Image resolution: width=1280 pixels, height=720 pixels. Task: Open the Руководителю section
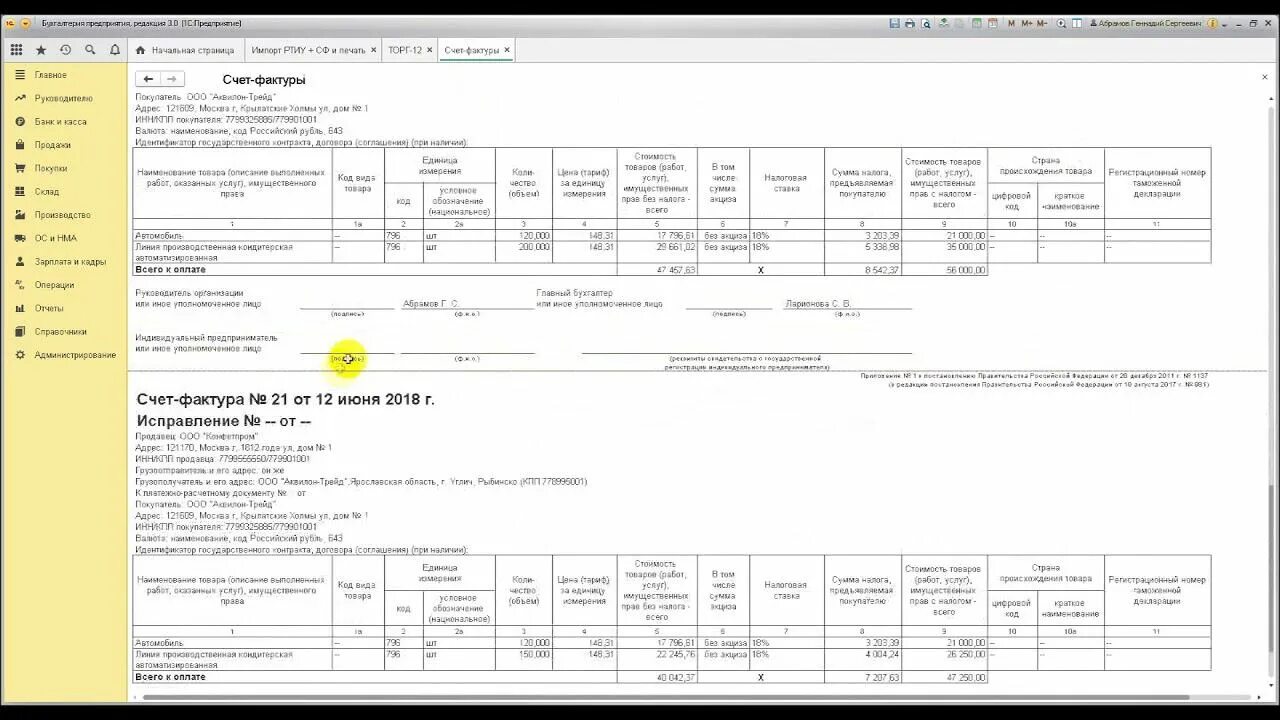[63, 98]
